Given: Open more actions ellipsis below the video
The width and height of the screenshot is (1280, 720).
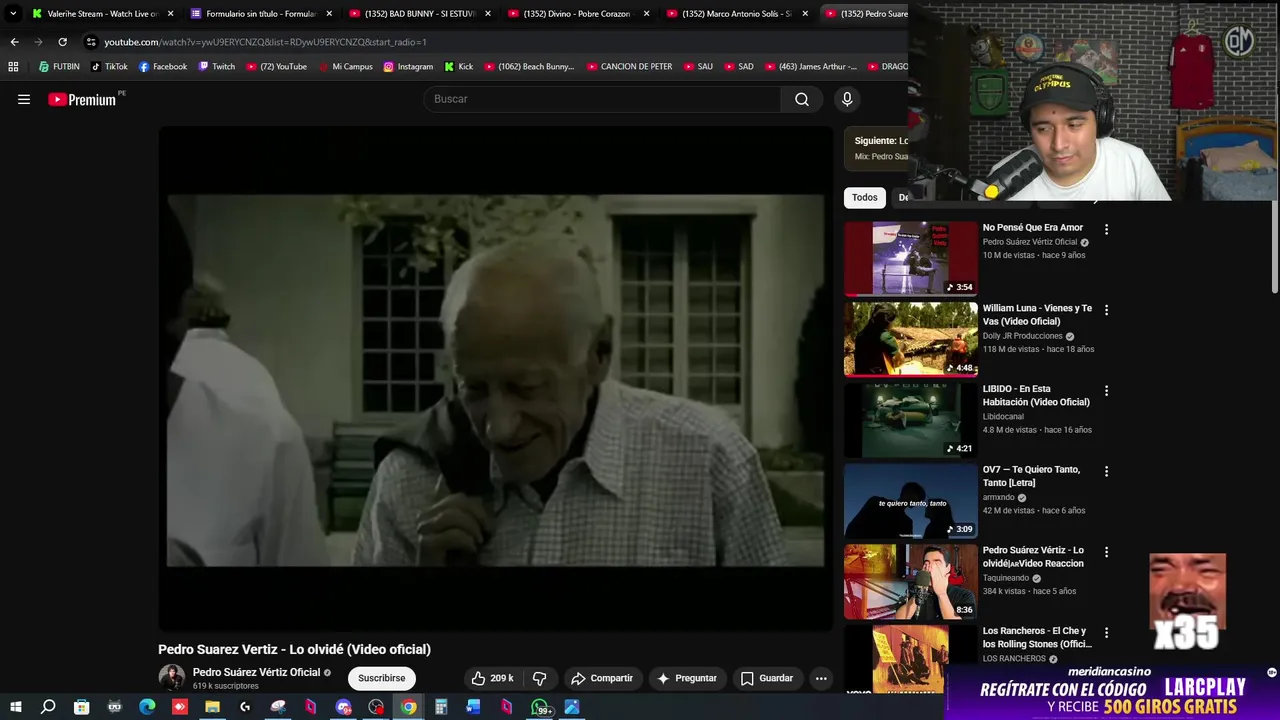Looking at the screenshot, I should [821, 678].
